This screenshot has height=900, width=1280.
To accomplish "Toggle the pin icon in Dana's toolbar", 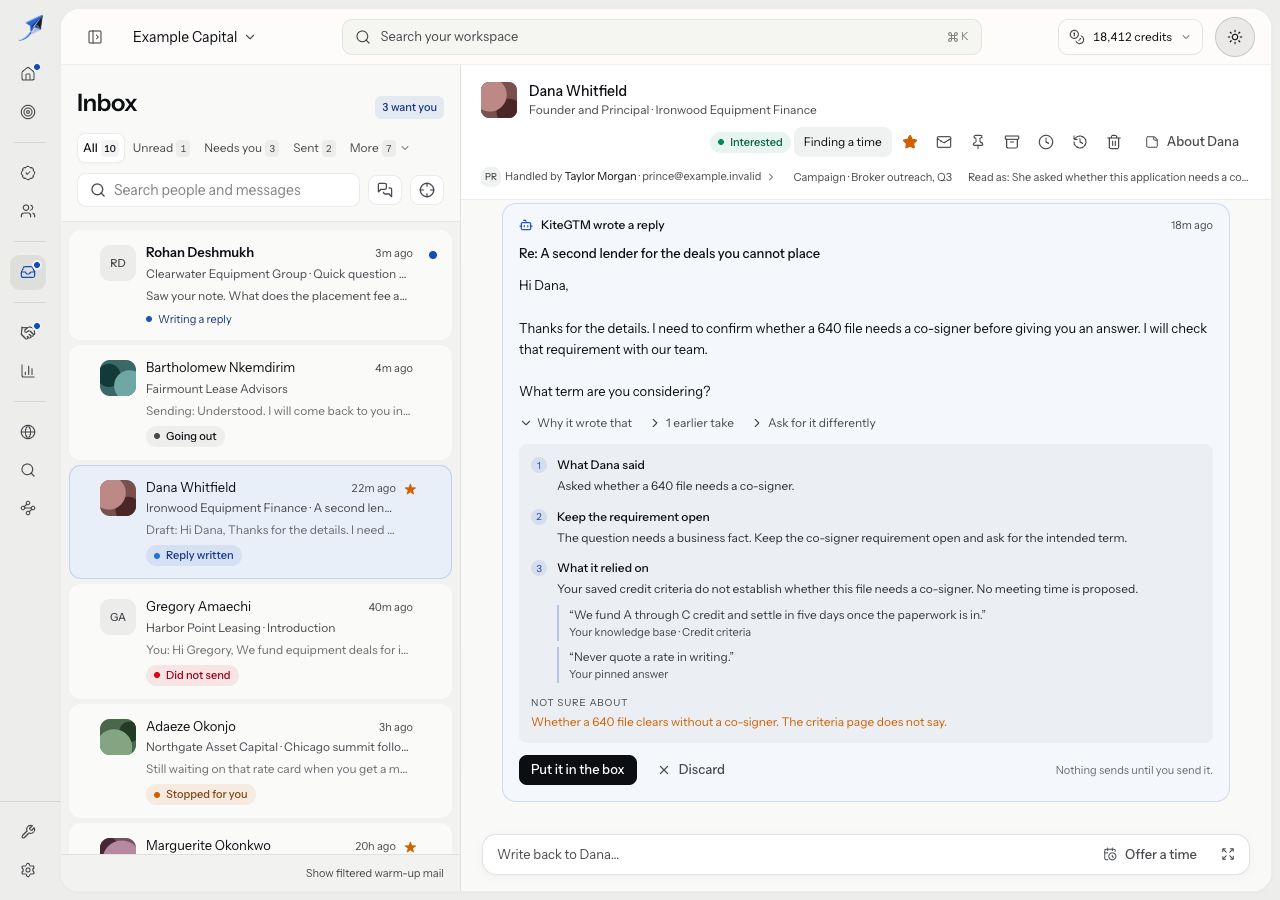I will tap(978, 142).
